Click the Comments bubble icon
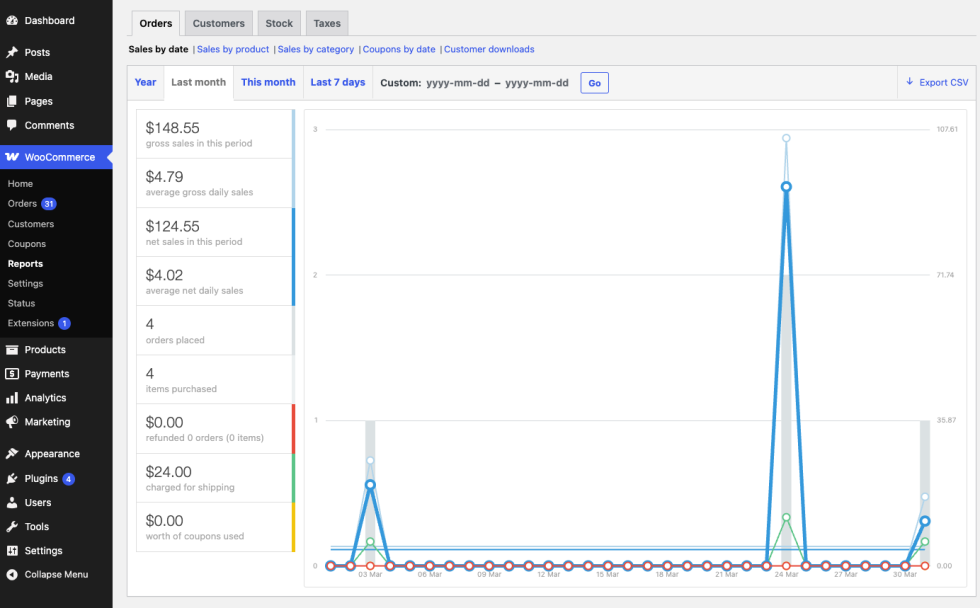 click(x=12, y=126)
